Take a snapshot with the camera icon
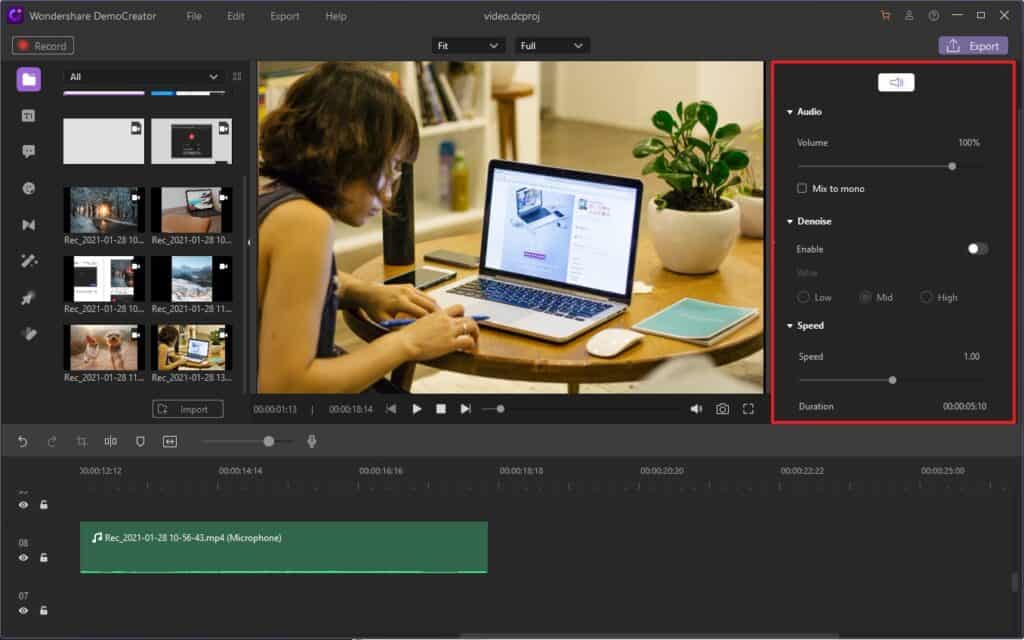The width and height of the screenshot is (1024, 640). point(722,409)
